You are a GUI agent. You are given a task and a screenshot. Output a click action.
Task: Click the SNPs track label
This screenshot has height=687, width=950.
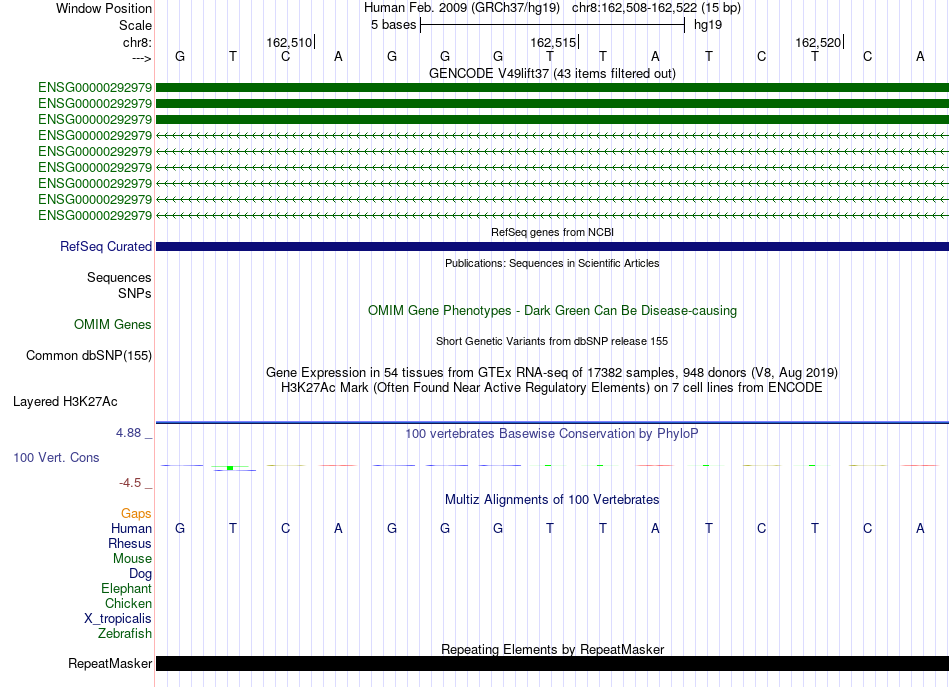(x=135, y=293)
